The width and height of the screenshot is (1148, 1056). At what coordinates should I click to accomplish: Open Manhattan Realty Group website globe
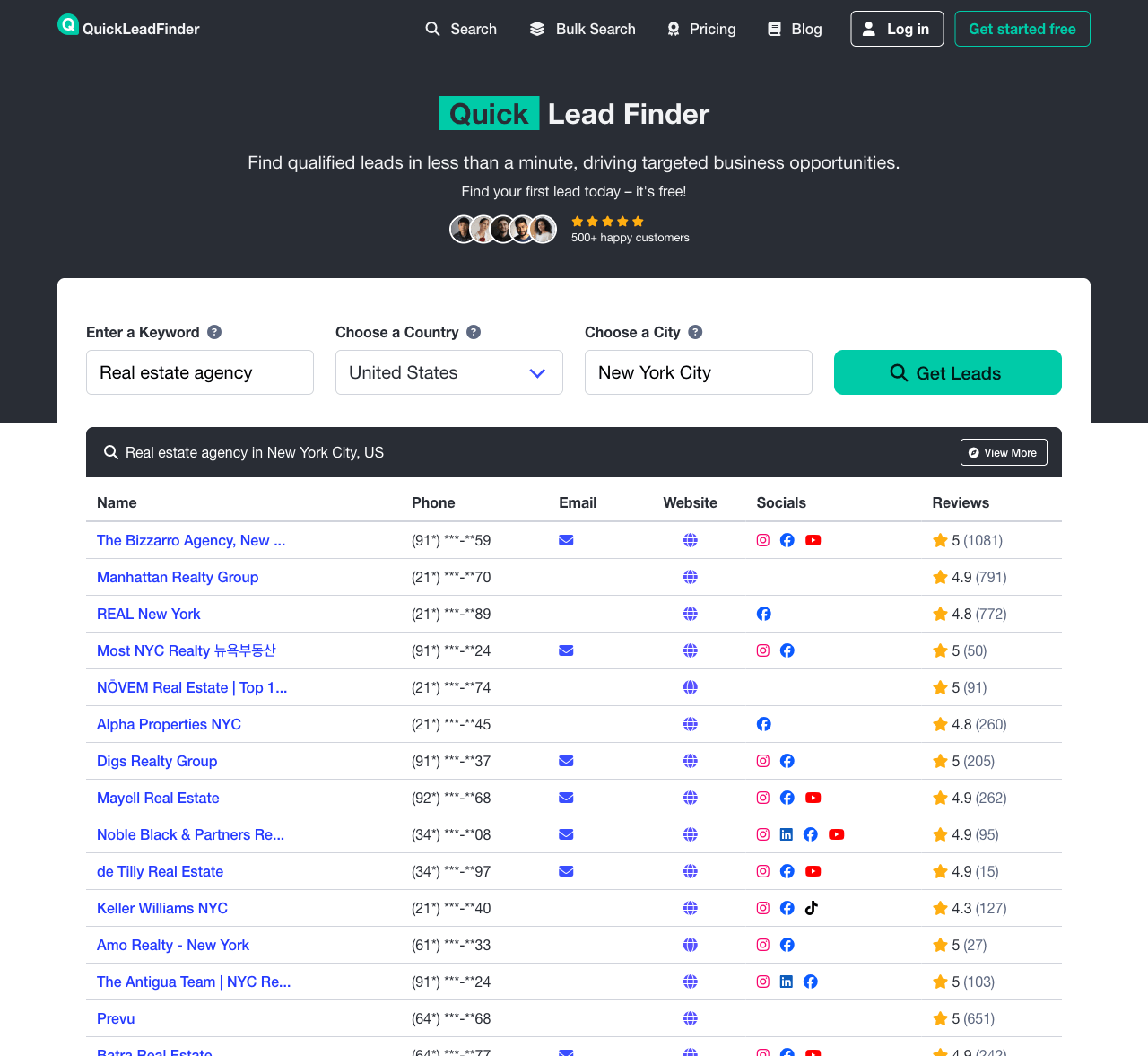point(690,577)
